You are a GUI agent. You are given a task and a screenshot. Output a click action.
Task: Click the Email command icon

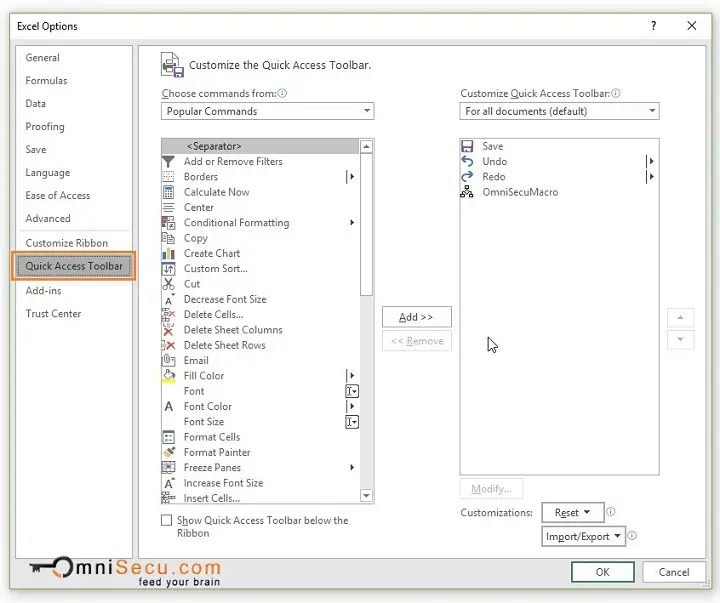point(169,361)
